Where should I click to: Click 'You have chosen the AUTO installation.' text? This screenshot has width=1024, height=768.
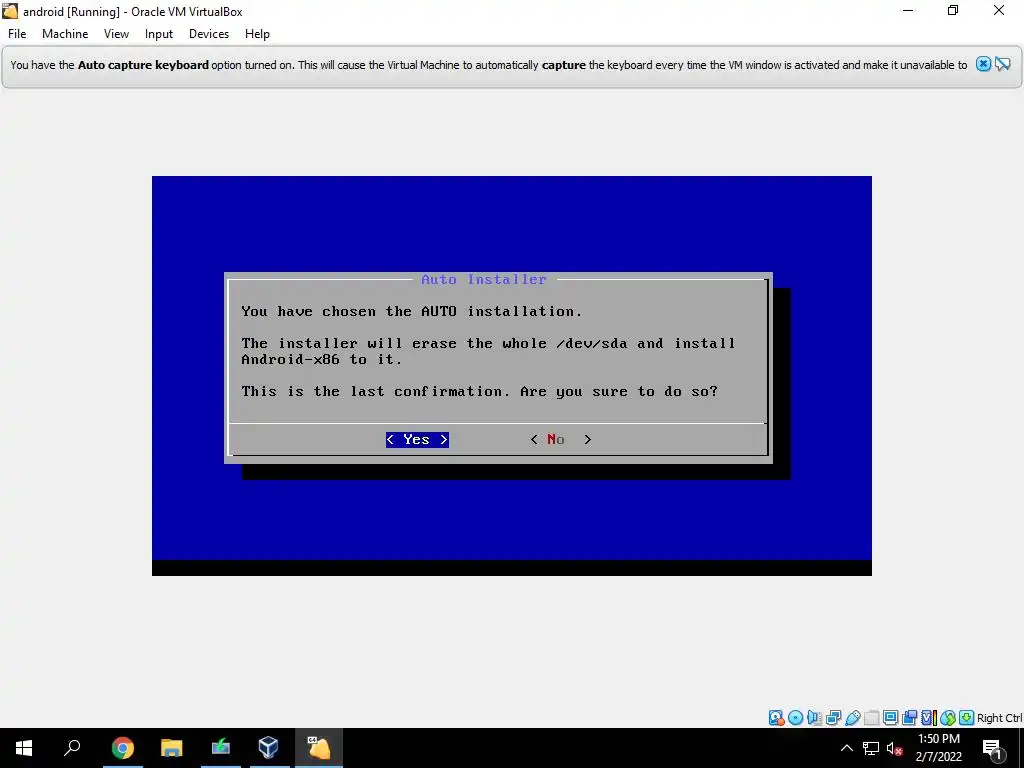pyautogui.click(x=411, y=312)
